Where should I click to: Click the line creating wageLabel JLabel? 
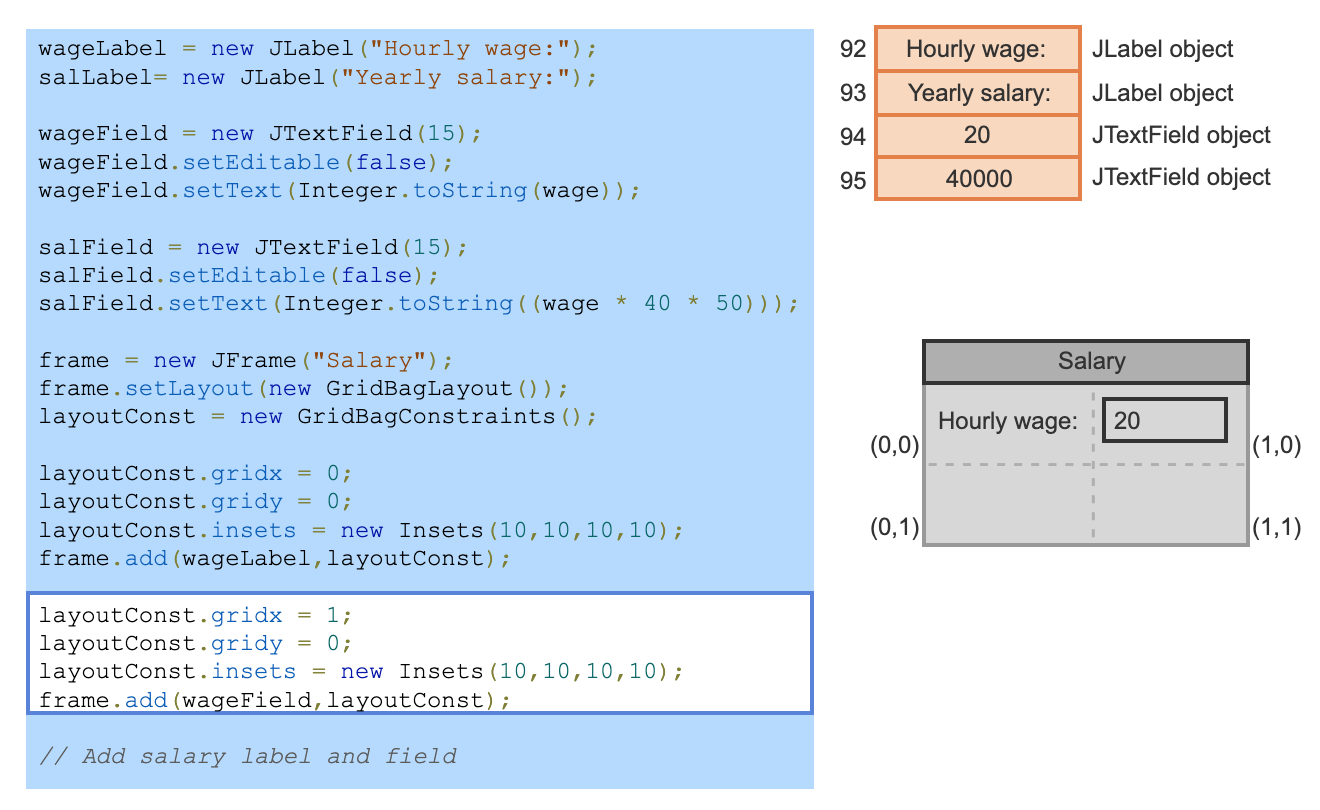point(318,48)
